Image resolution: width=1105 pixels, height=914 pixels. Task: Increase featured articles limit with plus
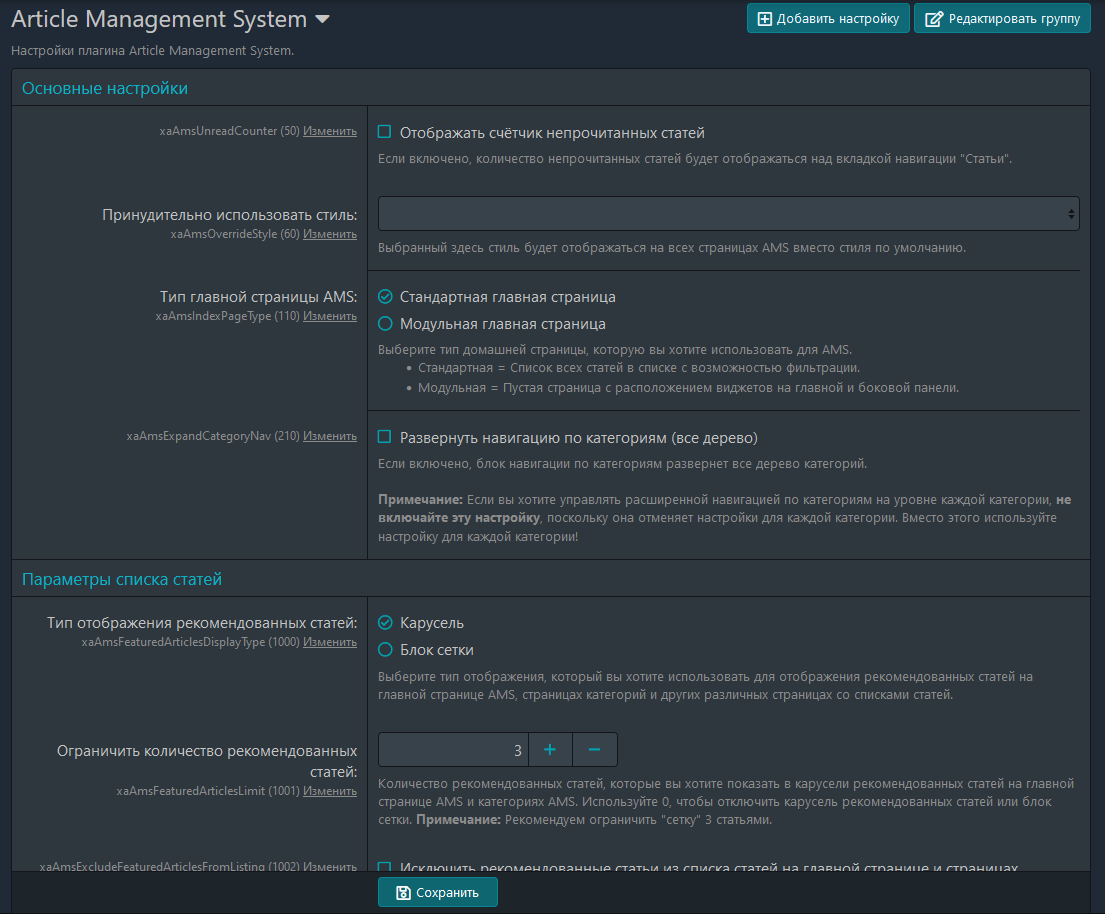tap(549, 750)
